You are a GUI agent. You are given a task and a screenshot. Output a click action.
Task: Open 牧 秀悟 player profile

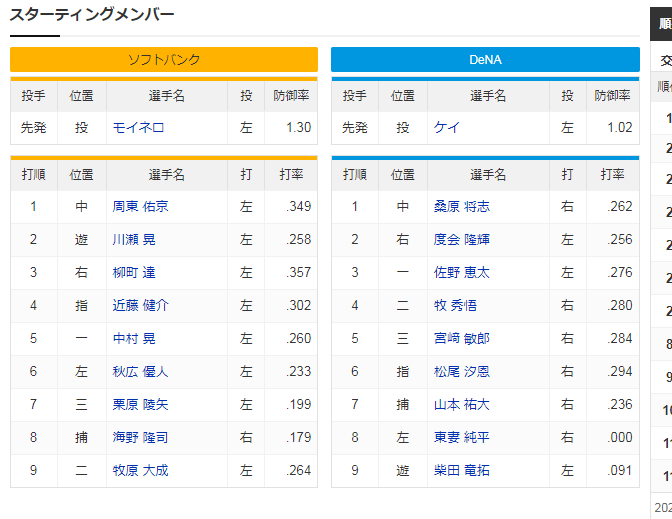455,306
